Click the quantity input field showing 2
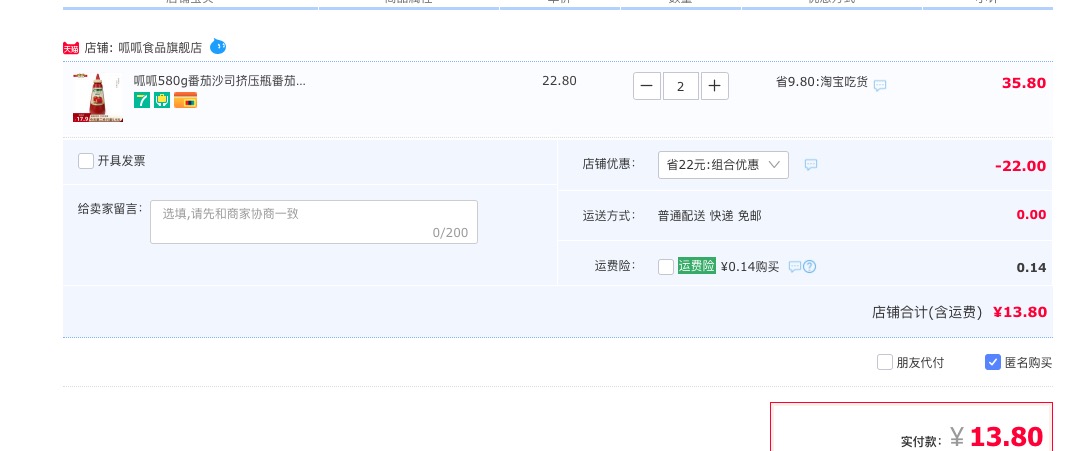Image resolution: width=1082 pixels, height=451 pixels. 681,86
